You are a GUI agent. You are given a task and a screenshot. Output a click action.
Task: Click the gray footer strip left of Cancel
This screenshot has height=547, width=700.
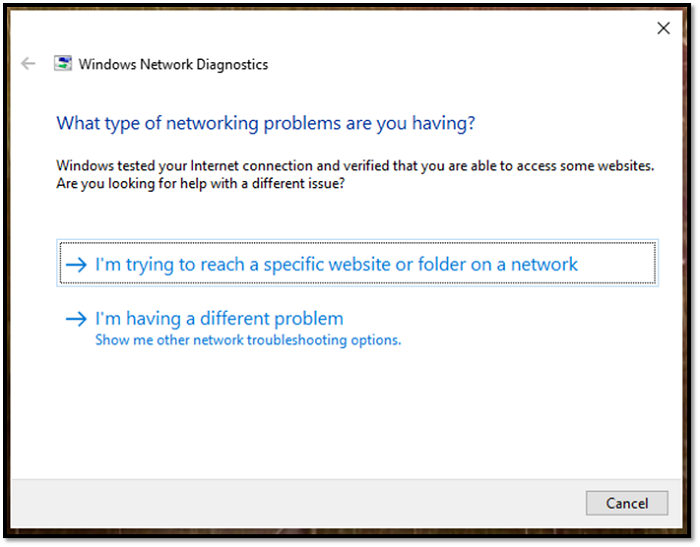(300, 503)
